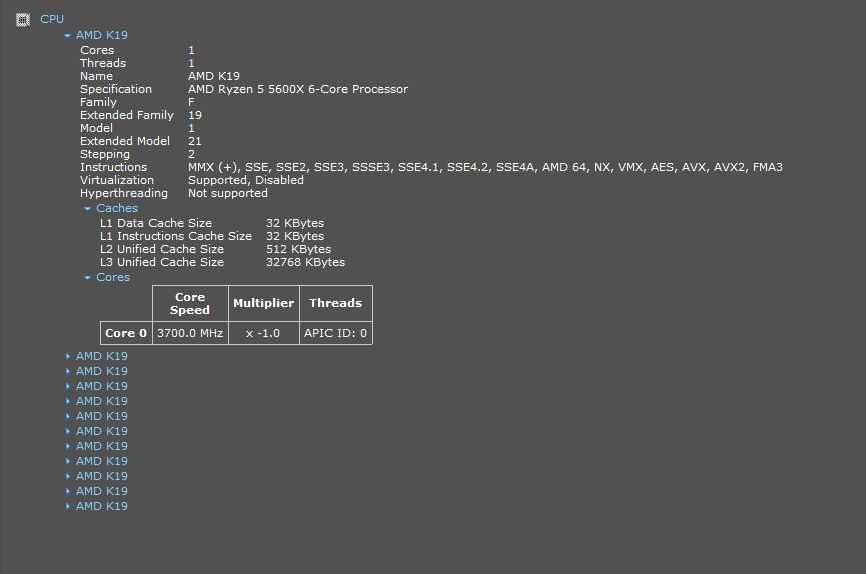Click the Instructions row label
The image size is (866, 574).
pyautogui.click(x=114, y=167)
